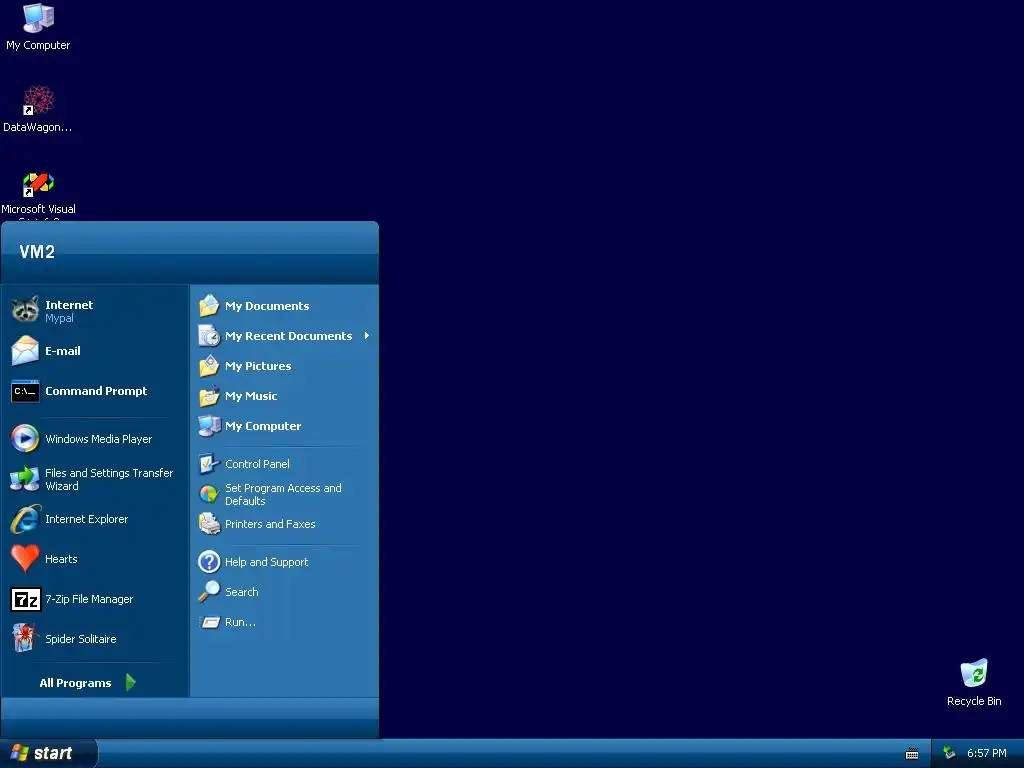Click the All Programs label
Image resolution: width=1024 pixels, height=768 pixels.
coord(75,683)
